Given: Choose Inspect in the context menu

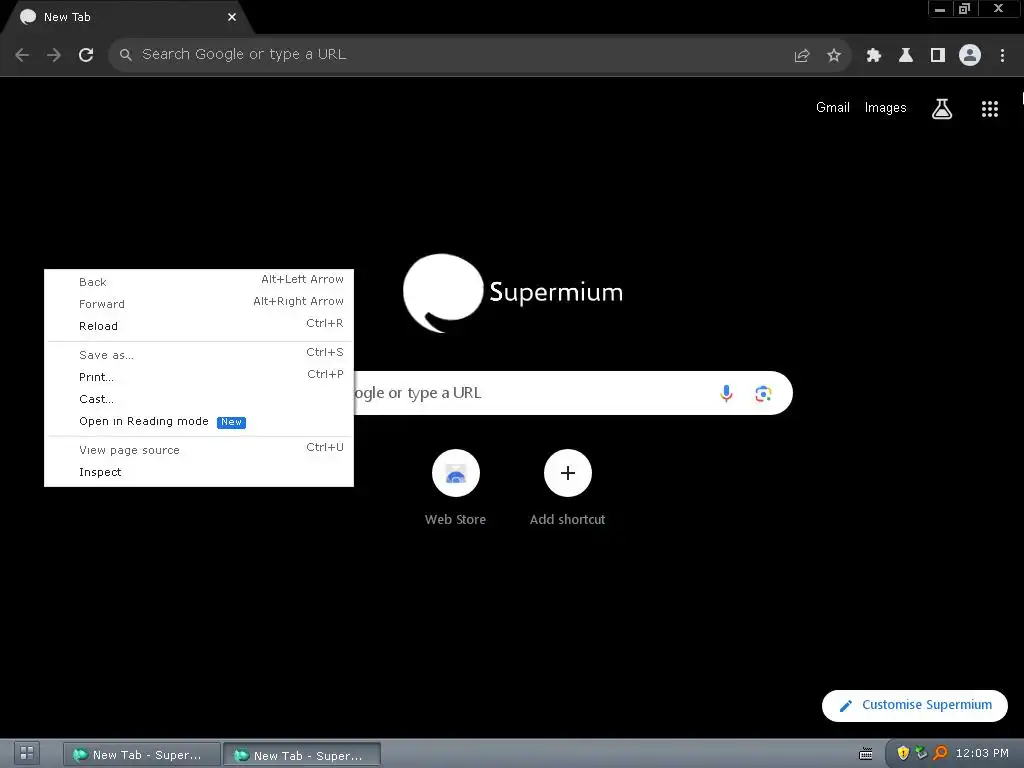Looking at the screenshot, I should [199, 472].
